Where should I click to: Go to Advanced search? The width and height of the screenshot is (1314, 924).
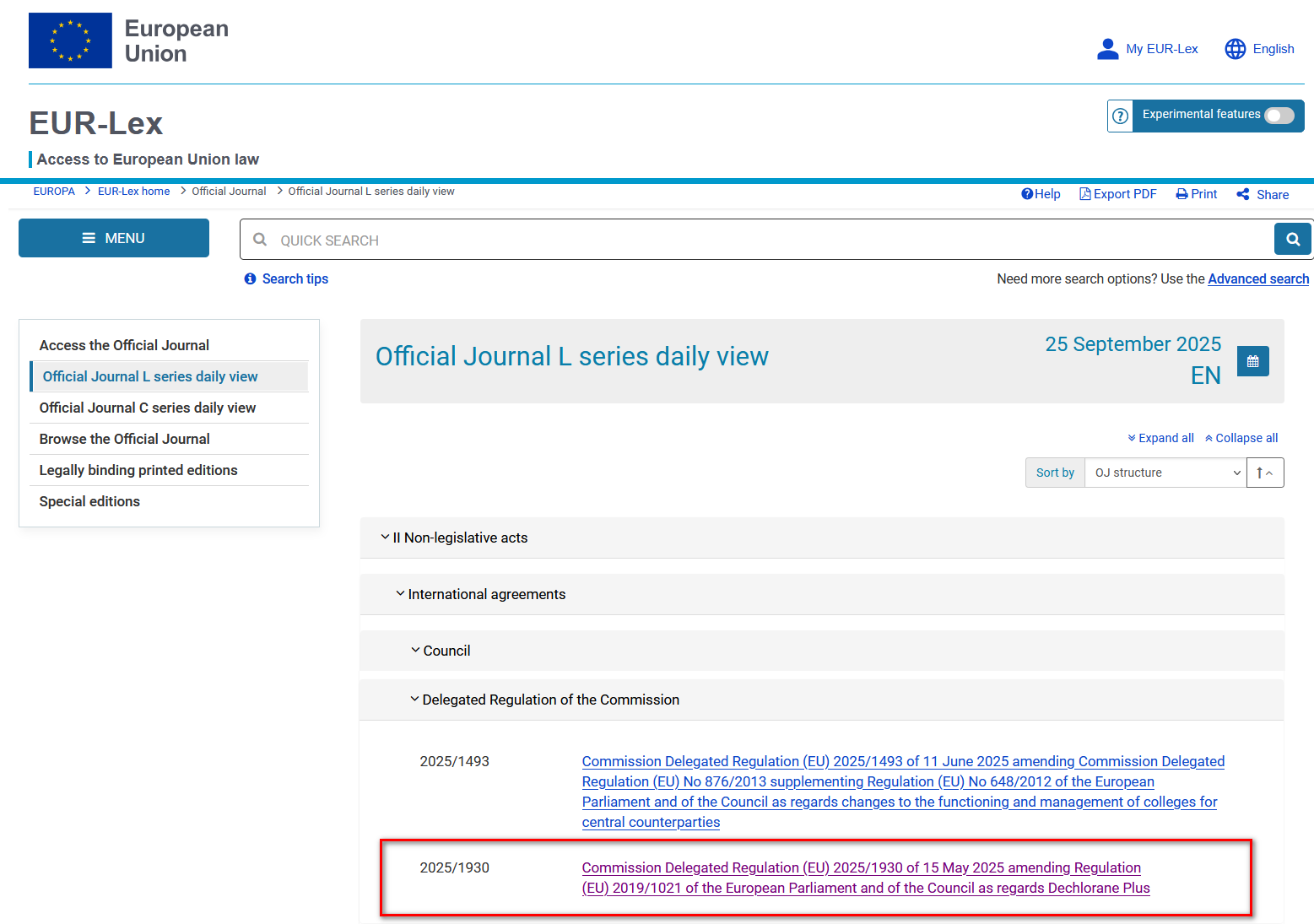coord(1258,278)
